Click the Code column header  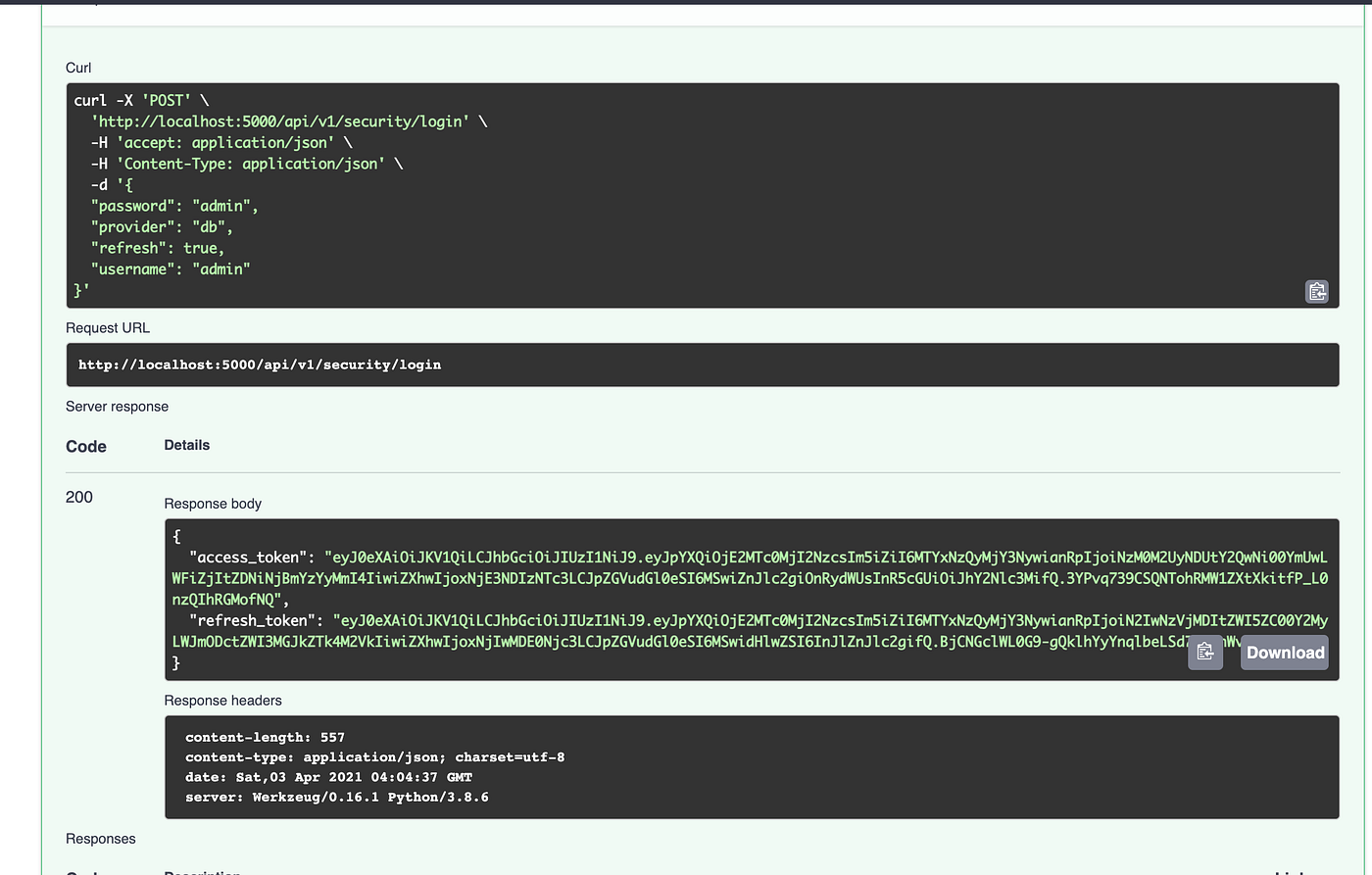tap(86, 446)
